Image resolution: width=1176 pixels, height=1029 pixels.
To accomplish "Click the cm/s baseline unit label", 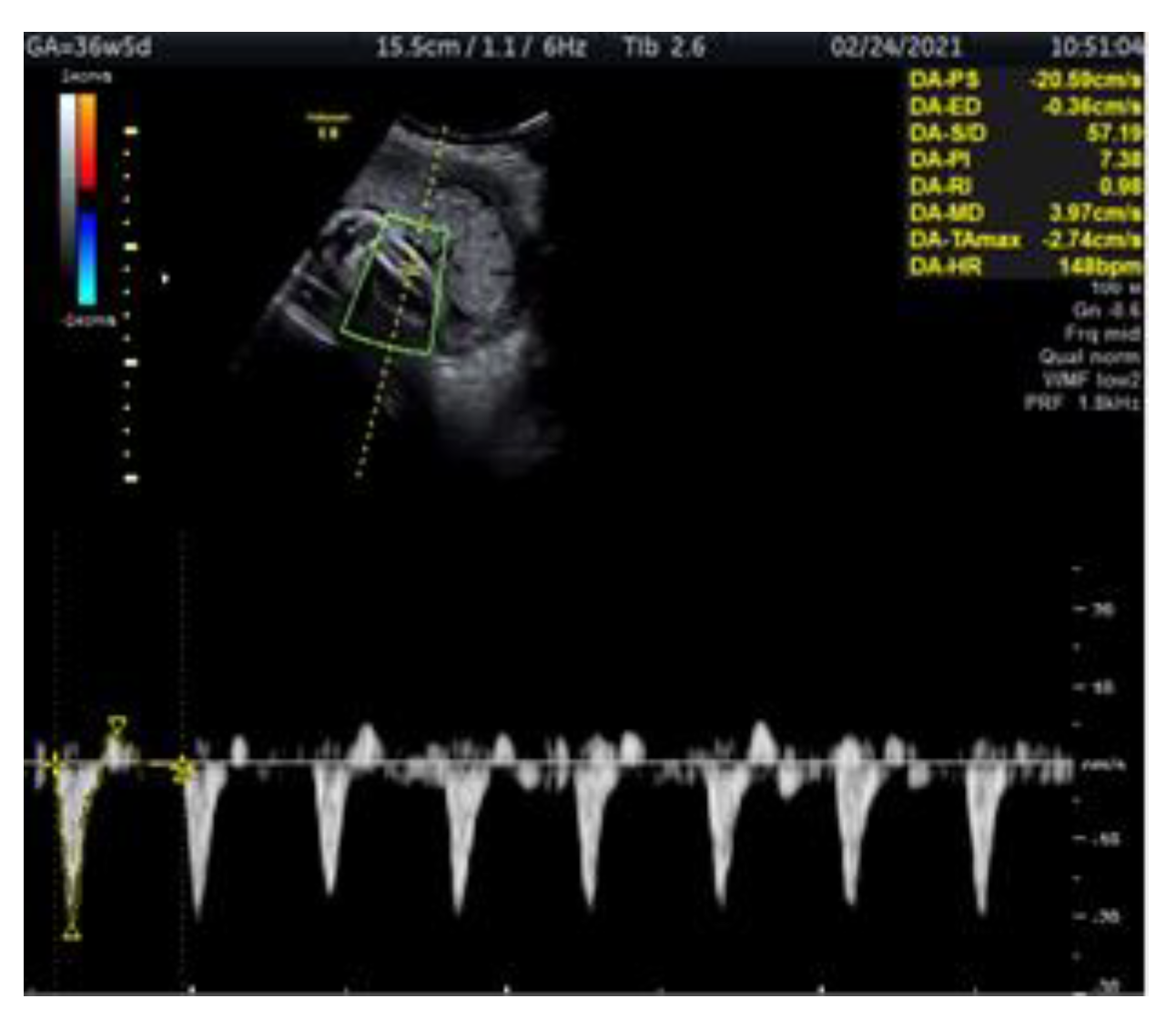I will [x=1102, y=765].
